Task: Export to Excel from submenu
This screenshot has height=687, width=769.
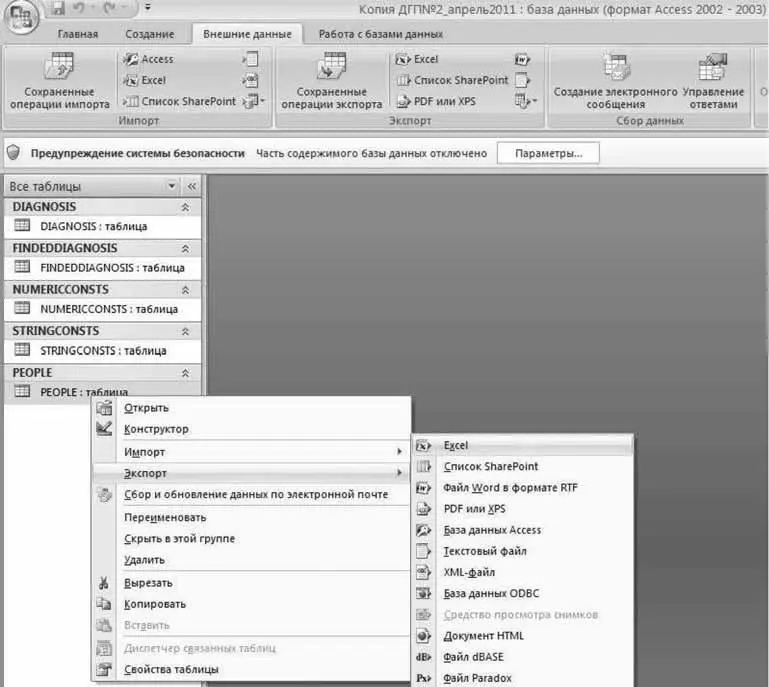Action: 523,445
